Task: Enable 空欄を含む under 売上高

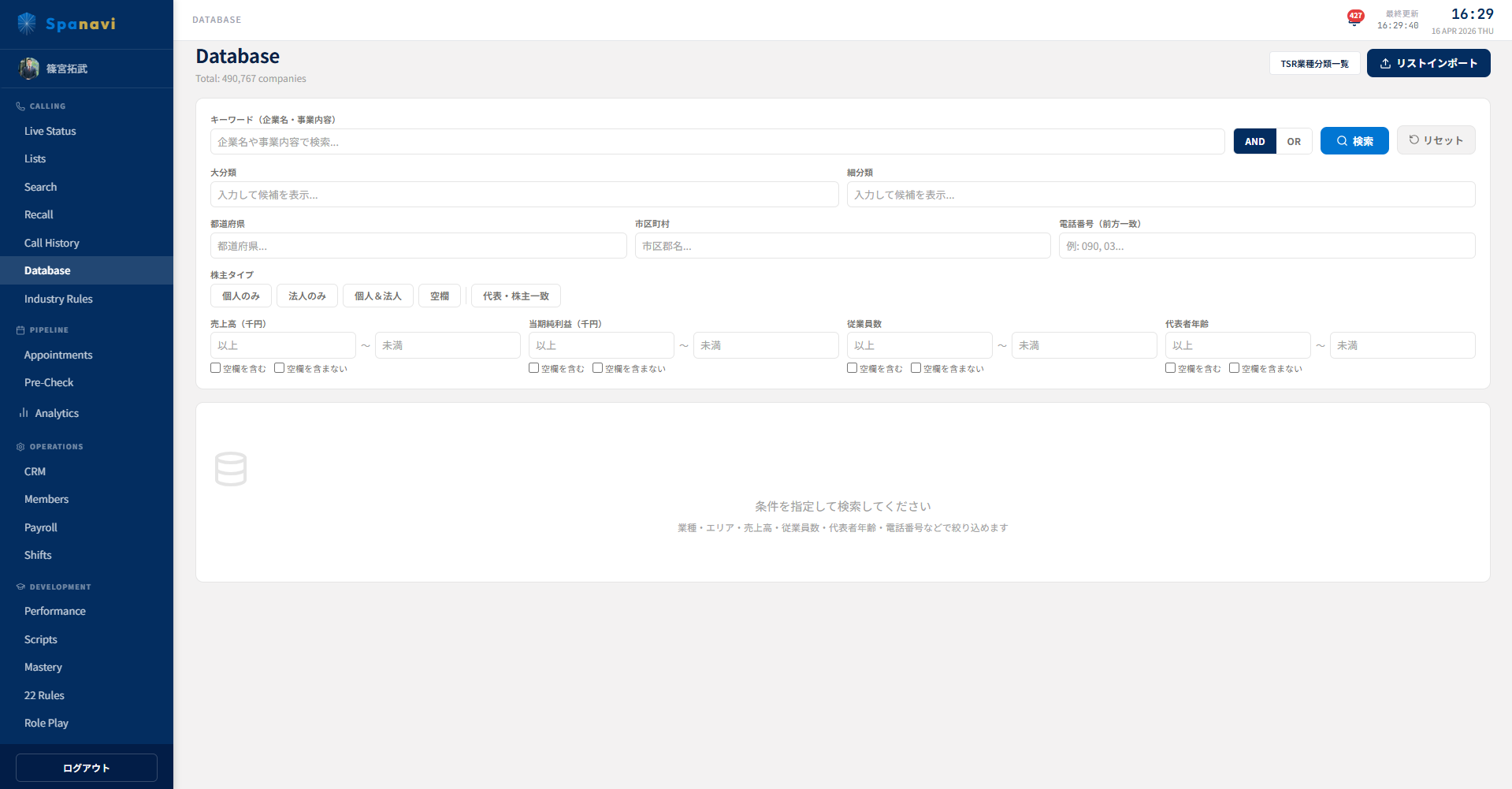Action: click(214, 367)
